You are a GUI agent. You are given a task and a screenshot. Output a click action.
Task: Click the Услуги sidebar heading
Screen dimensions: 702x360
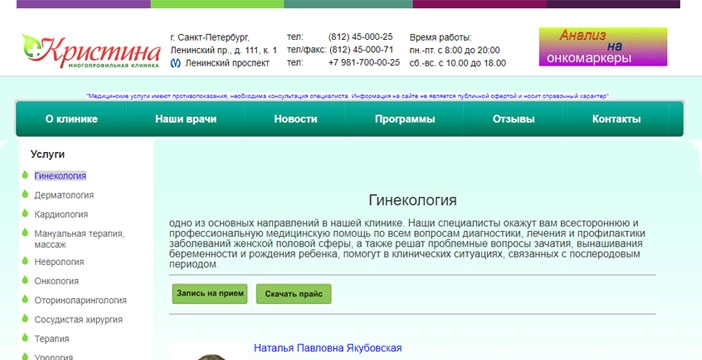click(x=47, y=154)
